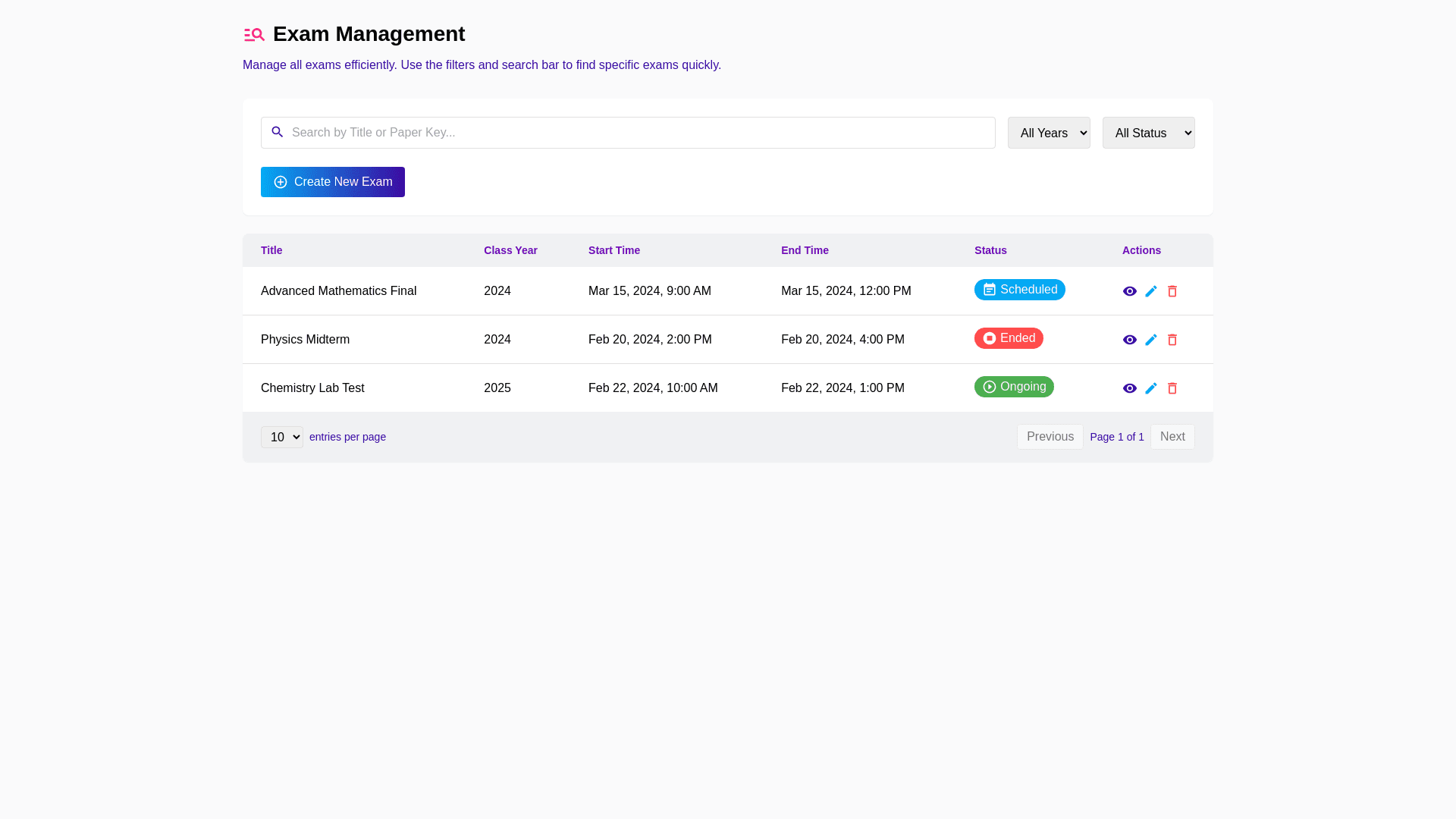The width and height of the screenshot is (1456, 819).
Task: Click the search magnifier icon
Action: pos(278,132)
